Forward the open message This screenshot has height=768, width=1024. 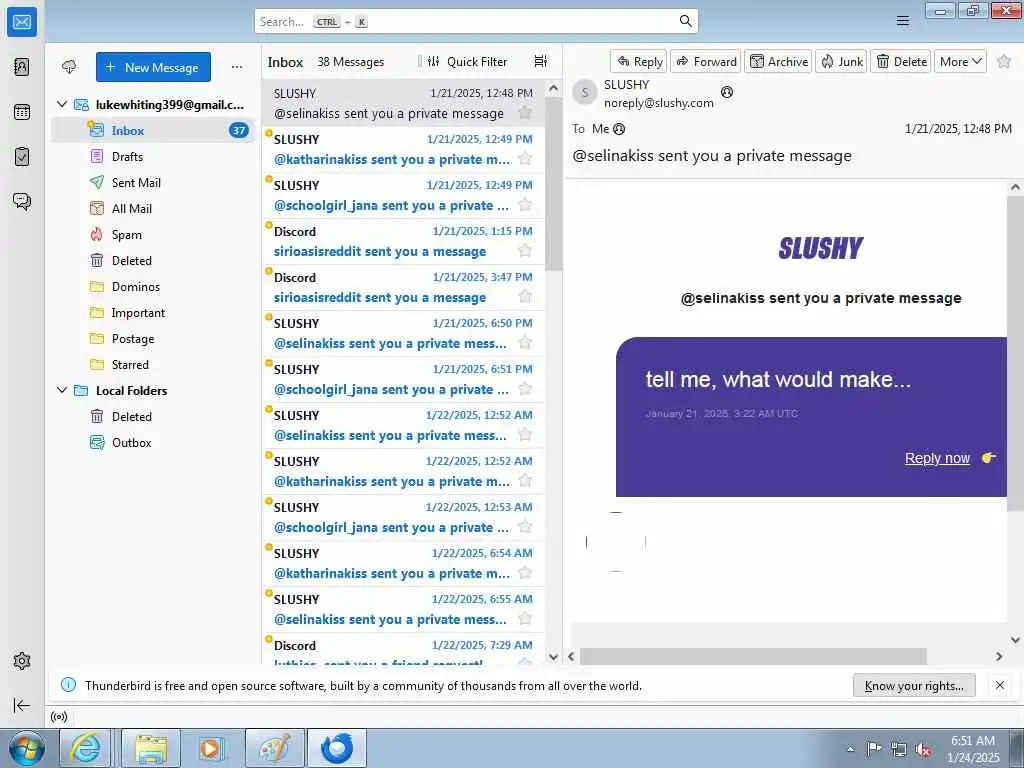point(705,61)
